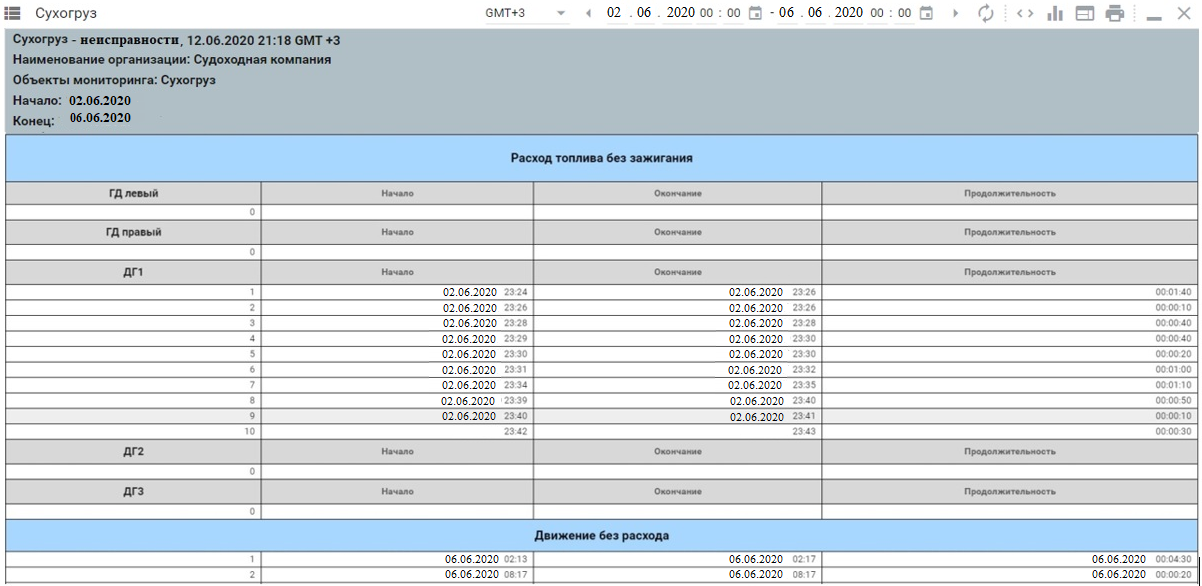
Task: Click the code brackets icon
Action: coord(1025,13)
